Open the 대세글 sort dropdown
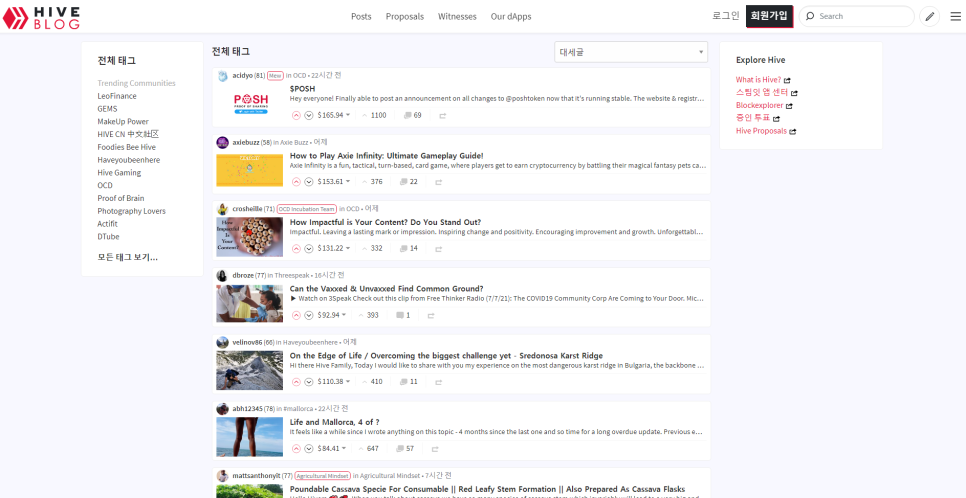Viewport: 966px width, 498px height. pyautogui.click(x=631, y=52)
